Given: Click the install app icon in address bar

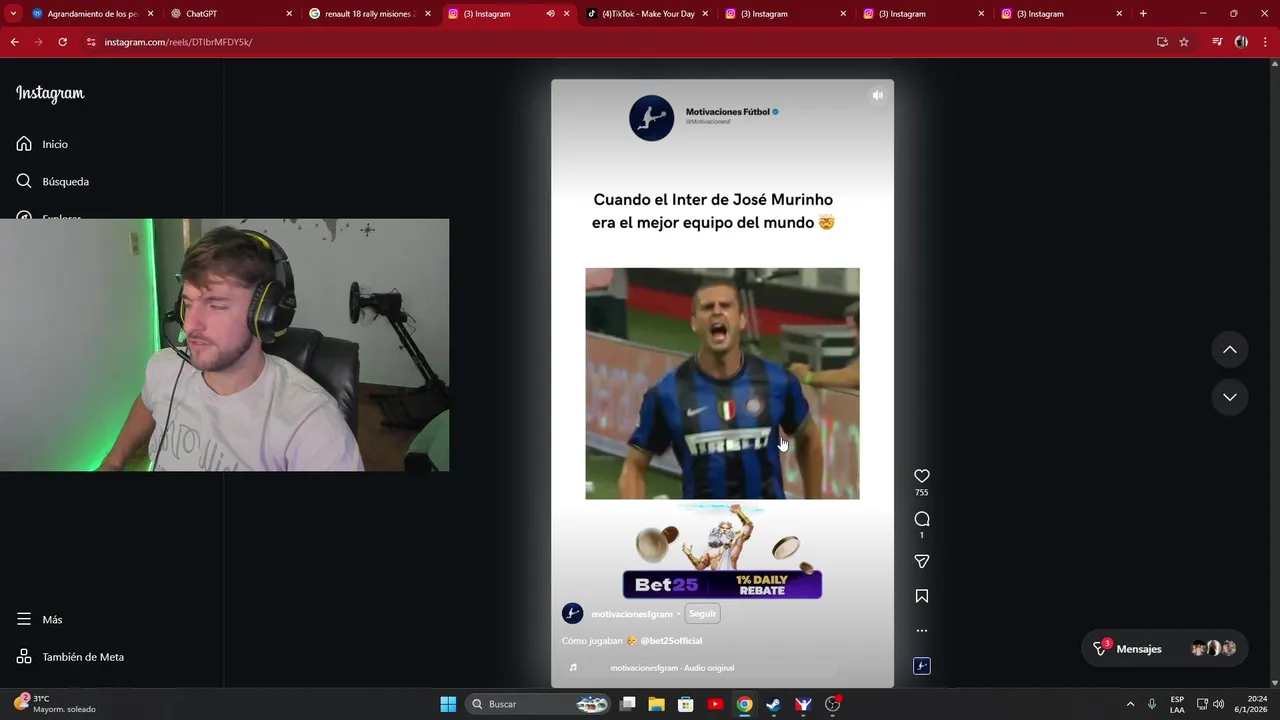Looking at the screenshot, I should tap(1162, 42).
